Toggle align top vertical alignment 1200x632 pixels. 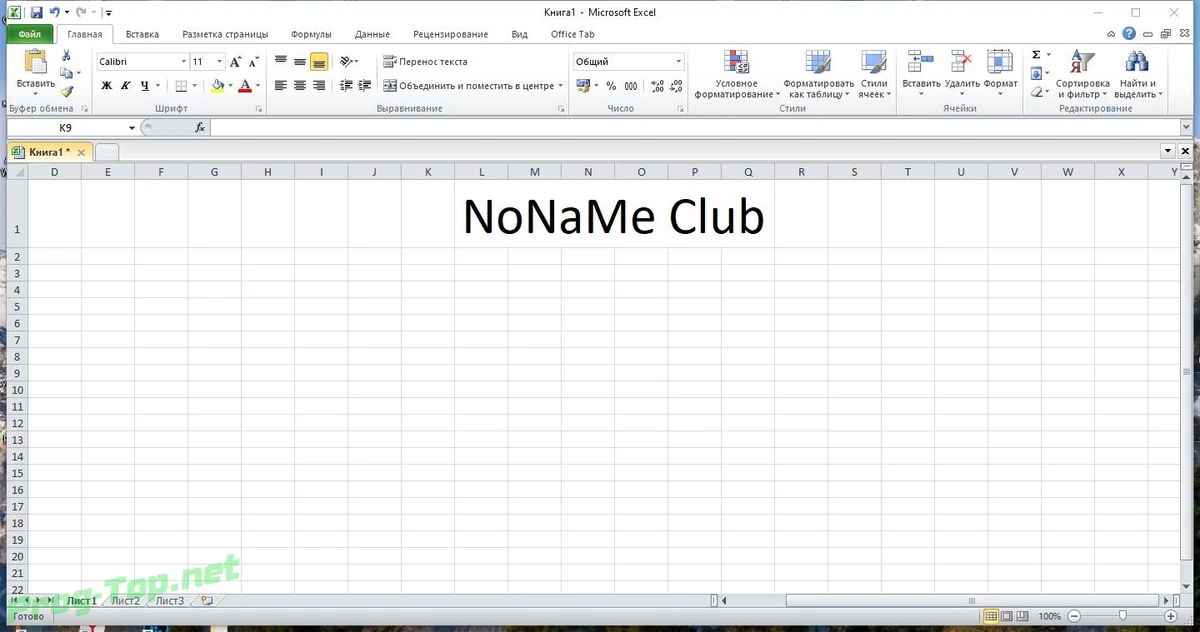point(281,62)
